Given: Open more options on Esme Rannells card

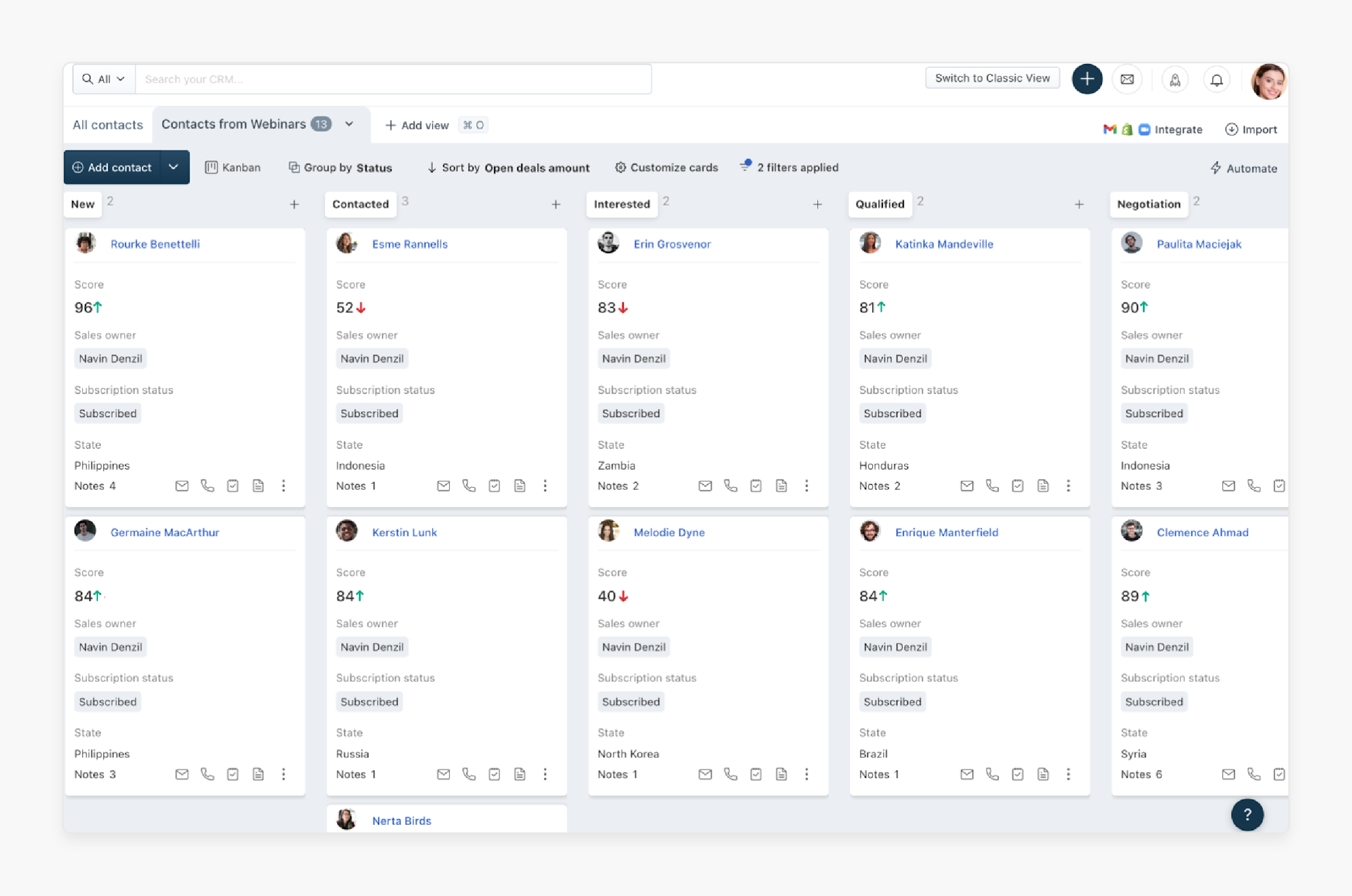Looking at the screenshot, I should coord(545,486).
